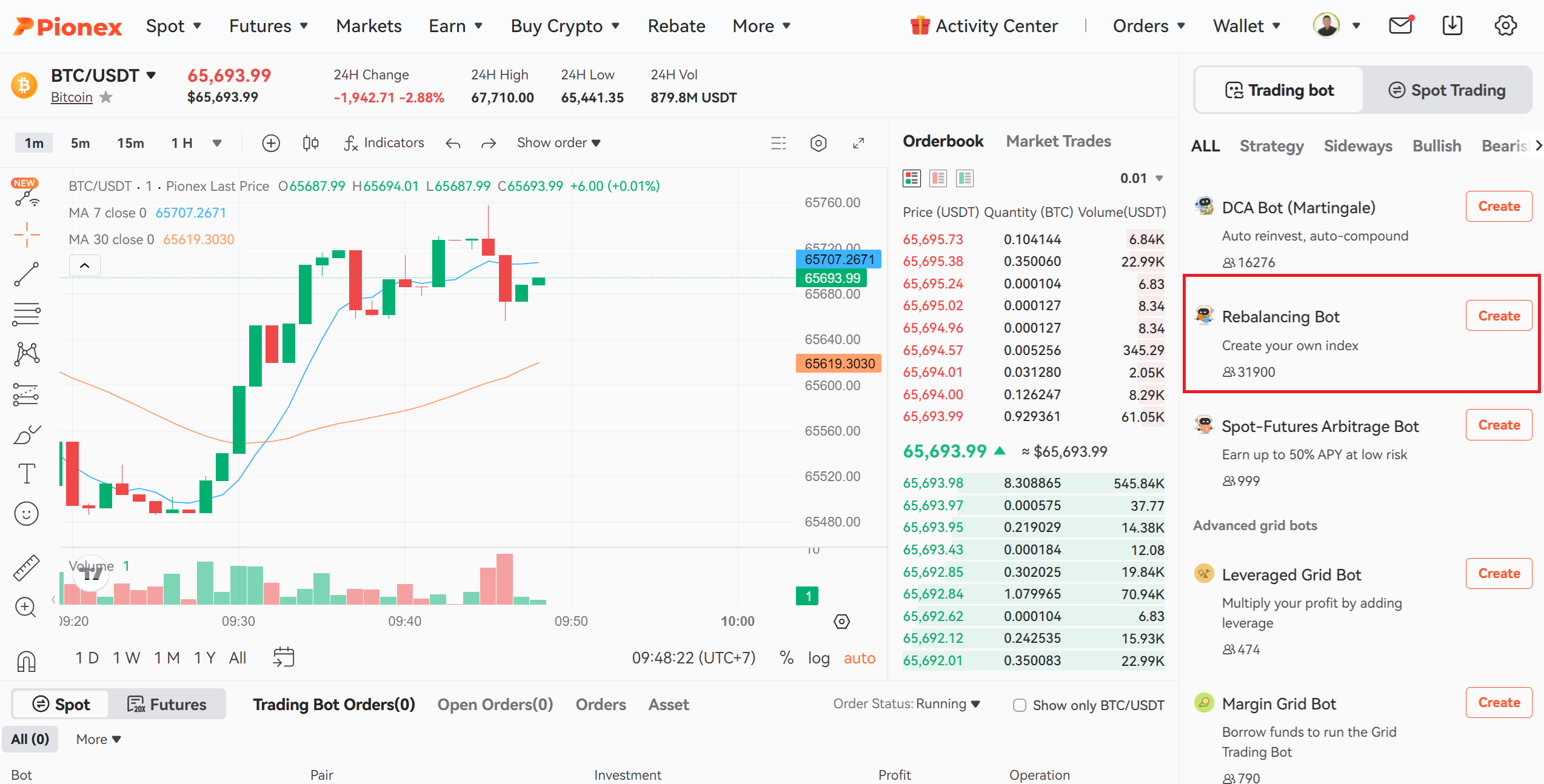Open the Open Orders(0) tab
This screenshot has width=1544, height=784.
[x=495, y=705]
